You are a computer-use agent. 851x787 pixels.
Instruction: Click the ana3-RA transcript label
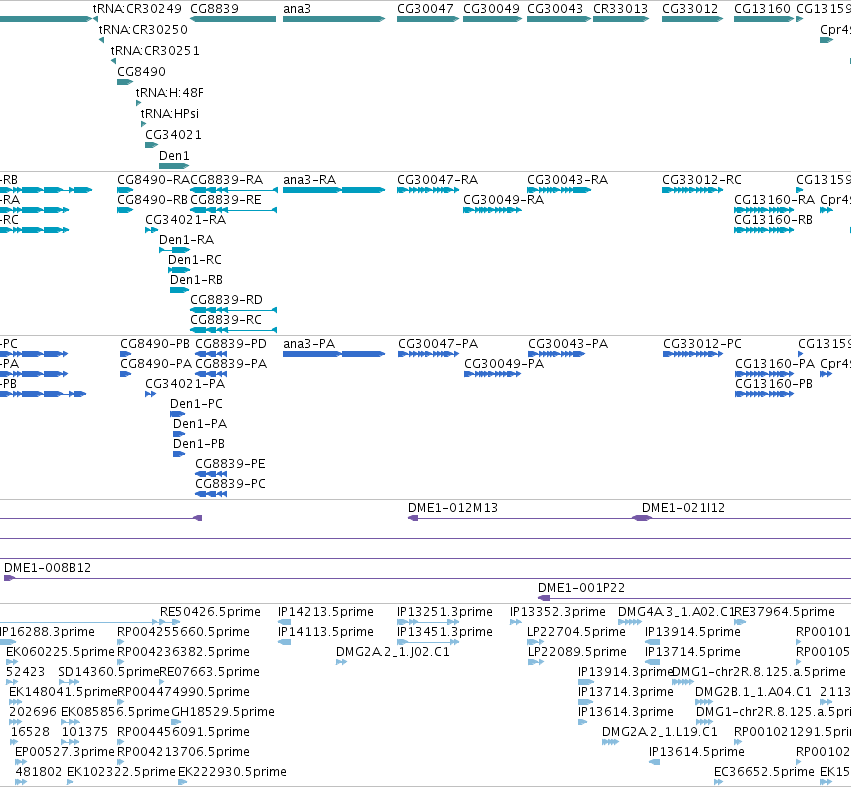coord(309,180)
